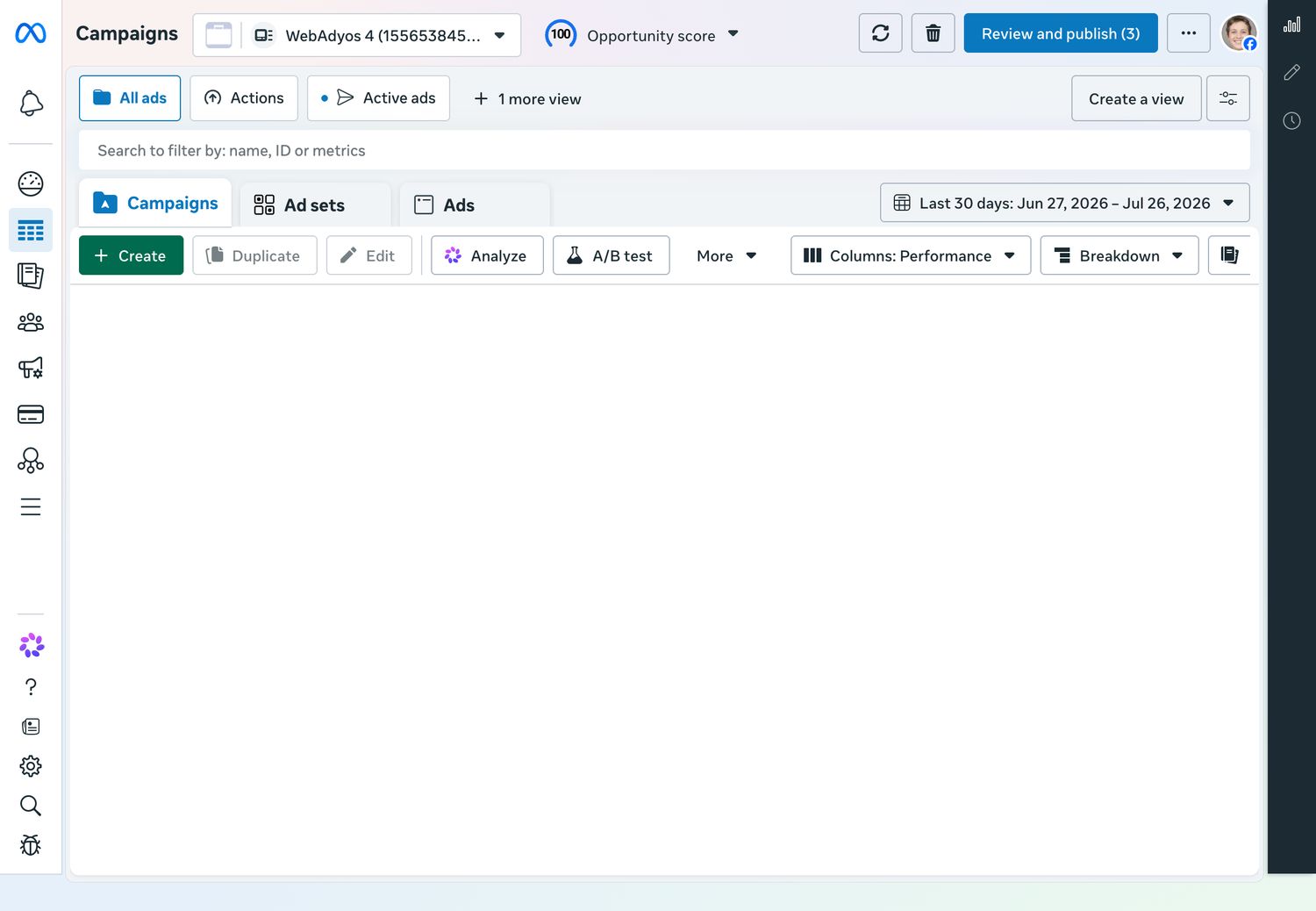
Task: Click the green Create button
Action: point(131,255)
